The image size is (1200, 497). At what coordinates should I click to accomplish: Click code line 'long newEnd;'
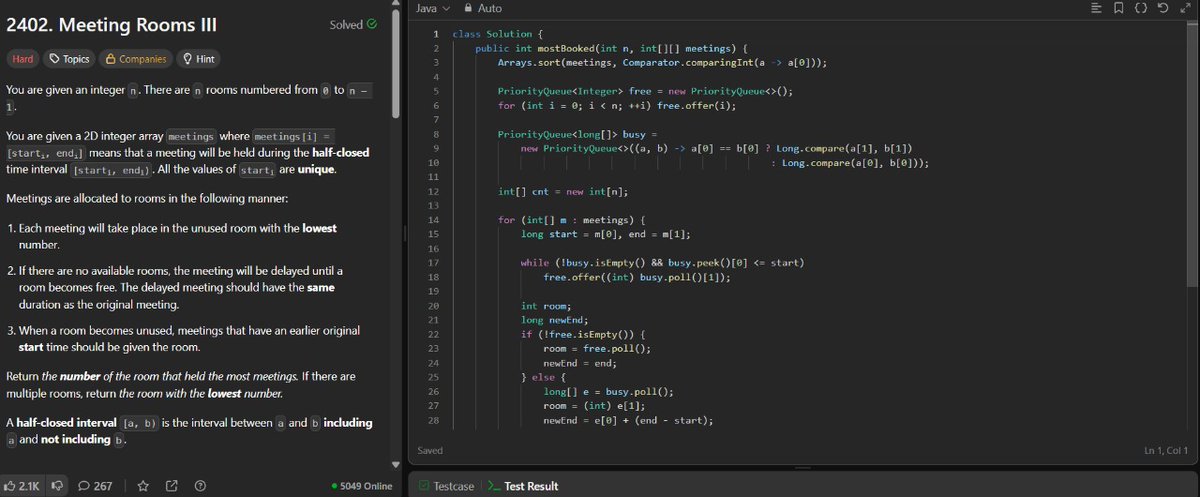[553, 320]
